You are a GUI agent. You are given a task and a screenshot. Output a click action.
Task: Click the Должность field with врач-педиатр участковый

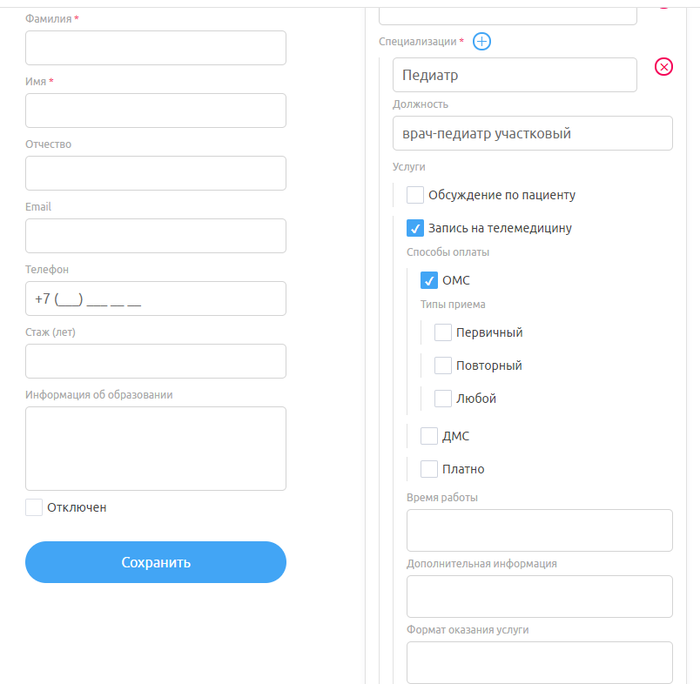(x=532, y=134)
